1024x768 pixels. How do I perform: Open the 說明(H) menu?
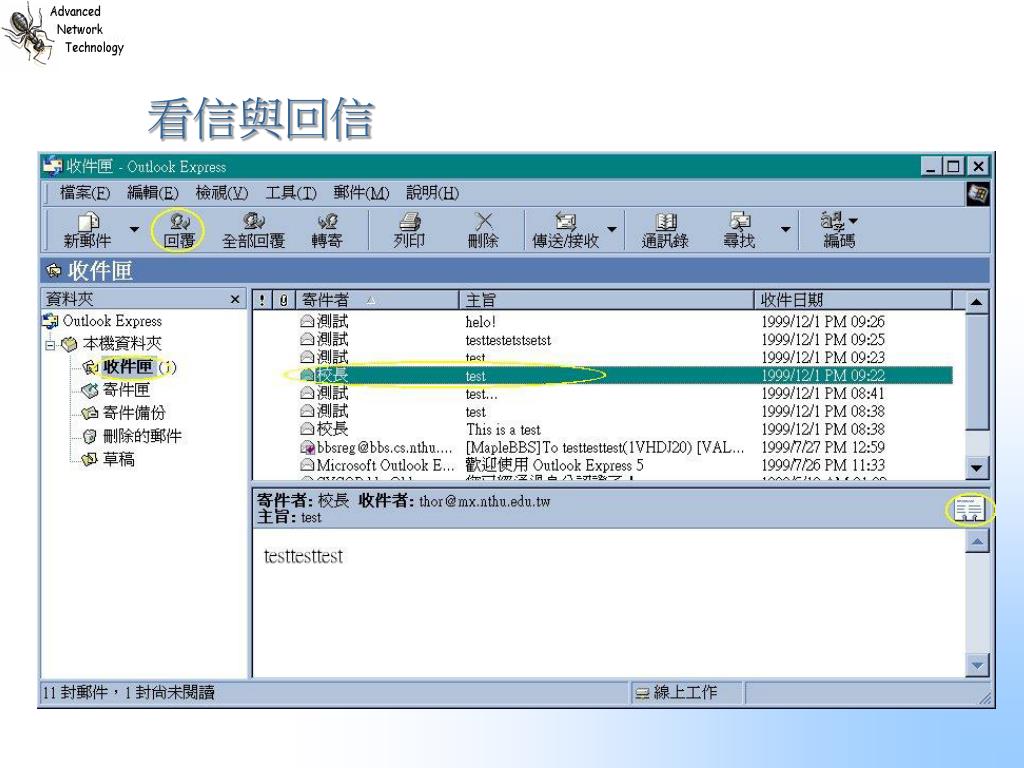tap(432, 193)
